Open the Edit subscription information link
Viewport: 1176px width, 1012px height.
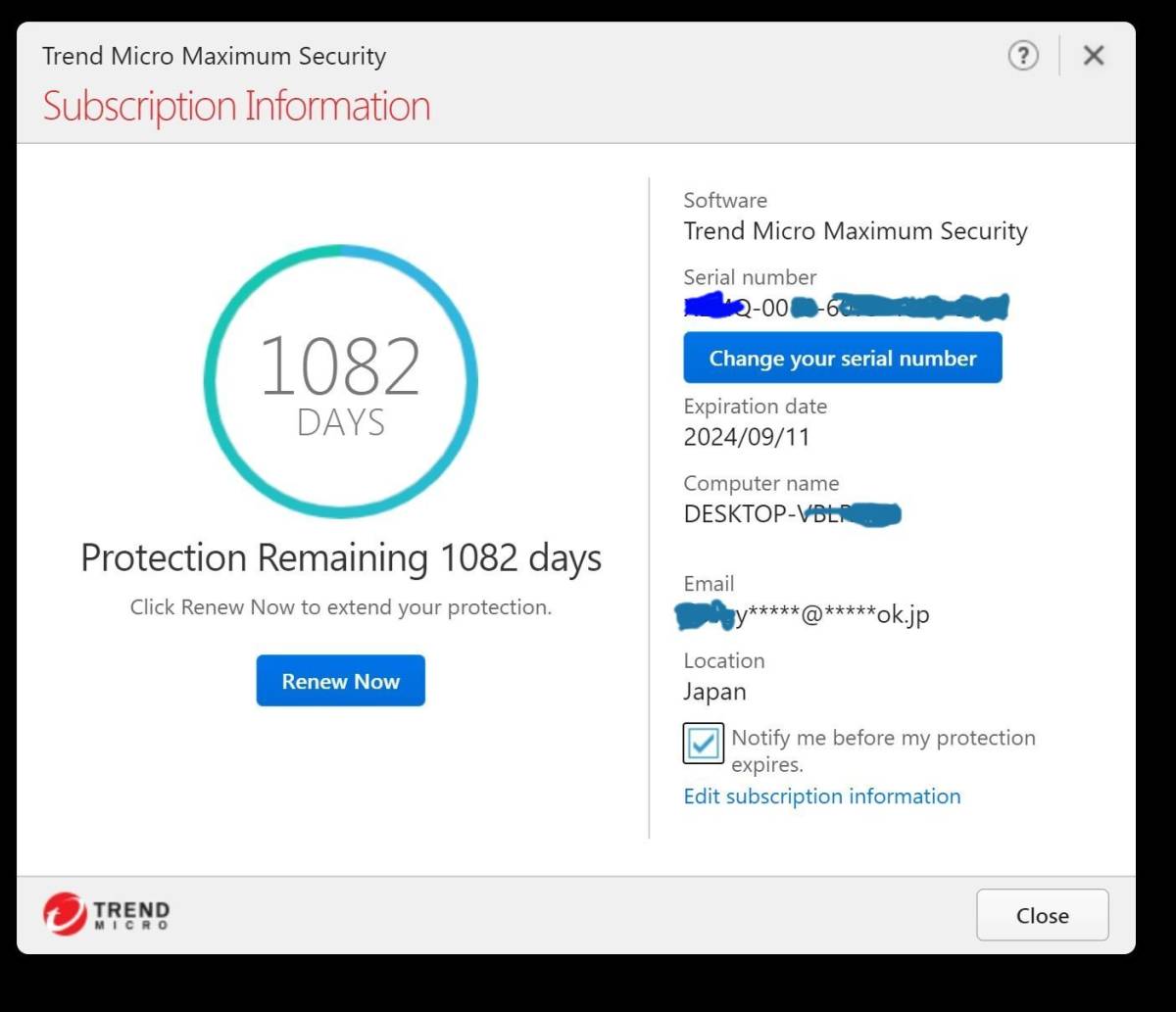[x=821, y=796]
